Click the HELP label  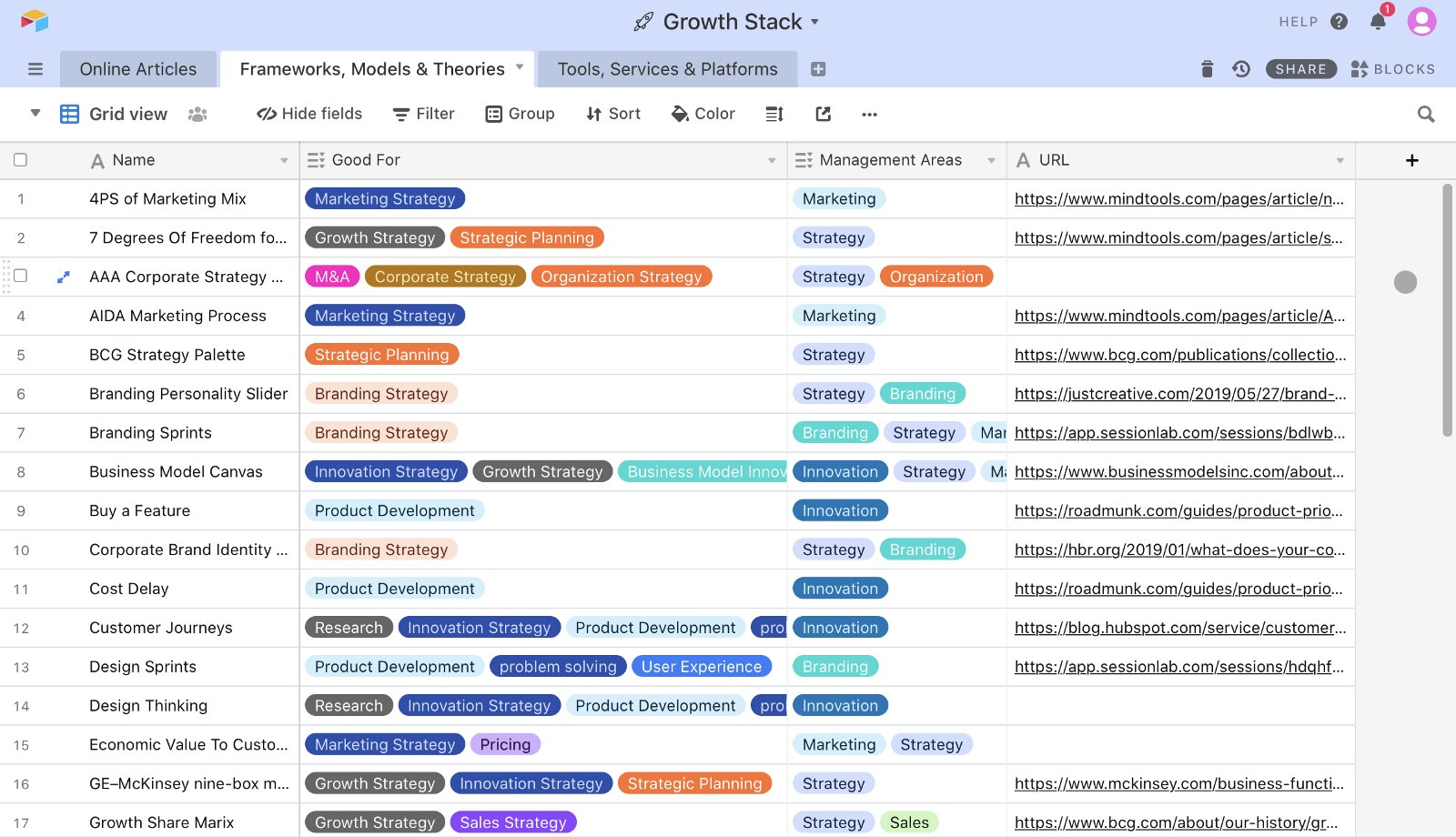pyautogui.click(x=1299, y=22)
